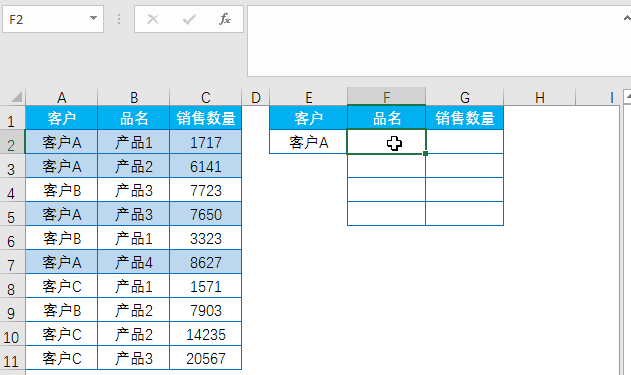Select column G header
Screen dimensions: 631x375
[x=464, y=97]
